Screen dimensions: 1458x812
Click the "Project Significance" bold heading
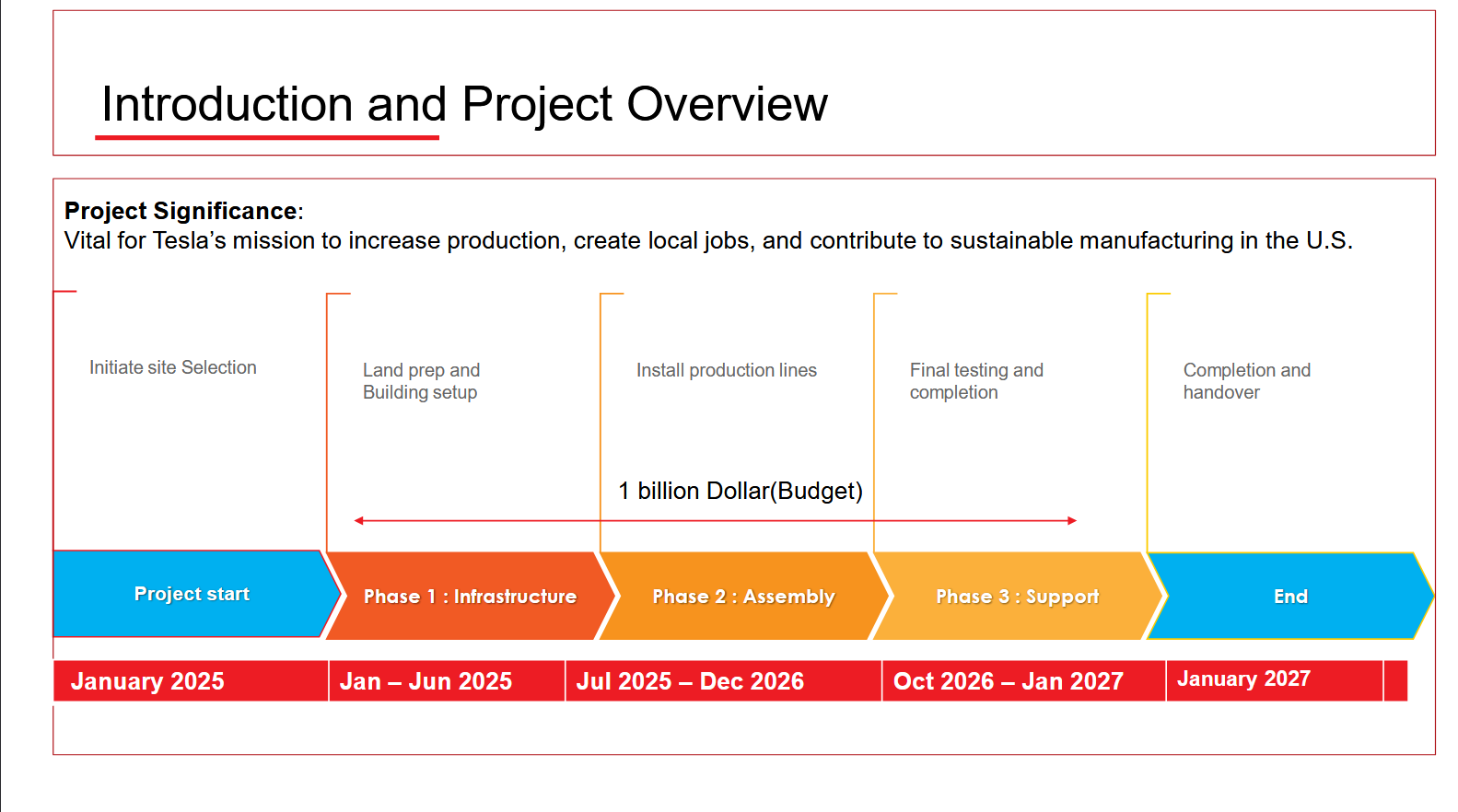click(x=181, y=211)
